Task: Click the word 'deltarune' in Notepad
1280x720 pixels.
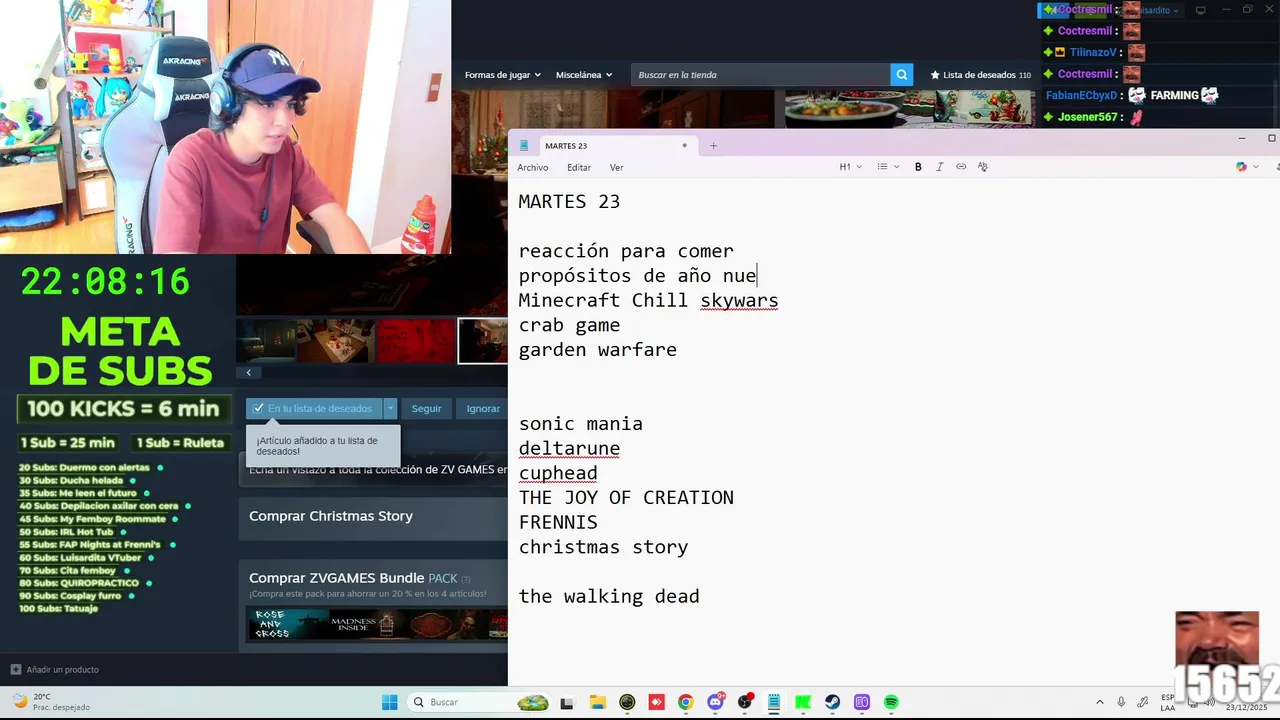Action: (x=569, y=449)
